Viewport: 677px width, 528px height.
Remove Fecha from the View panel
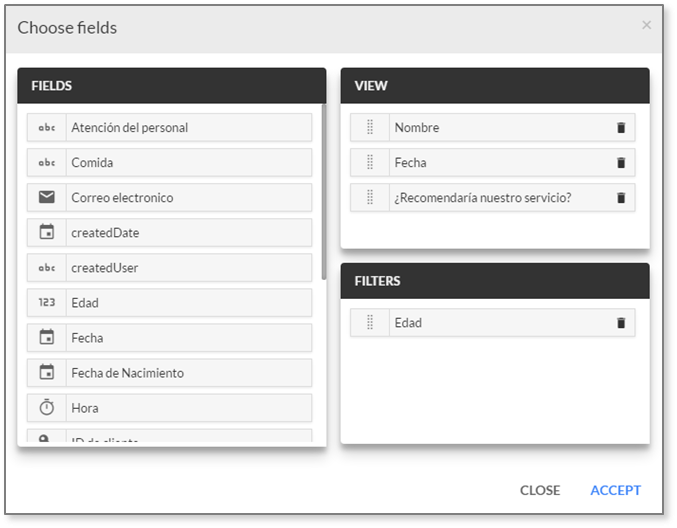click(x=621, y=163)
